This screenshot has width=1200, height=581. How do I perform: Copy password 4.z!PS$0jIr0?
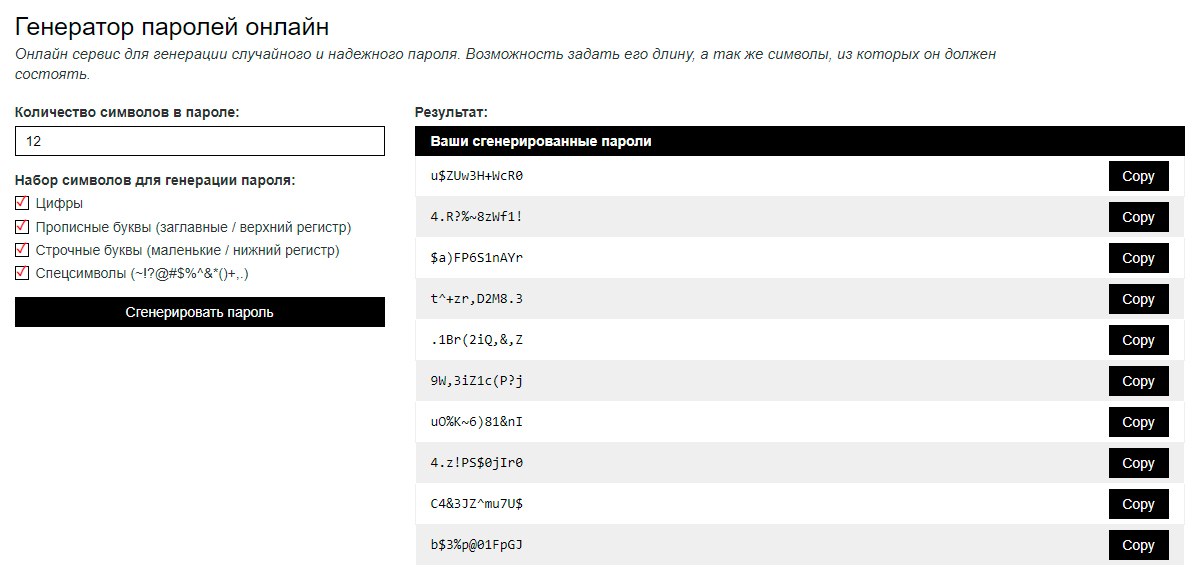(1138, 463)
